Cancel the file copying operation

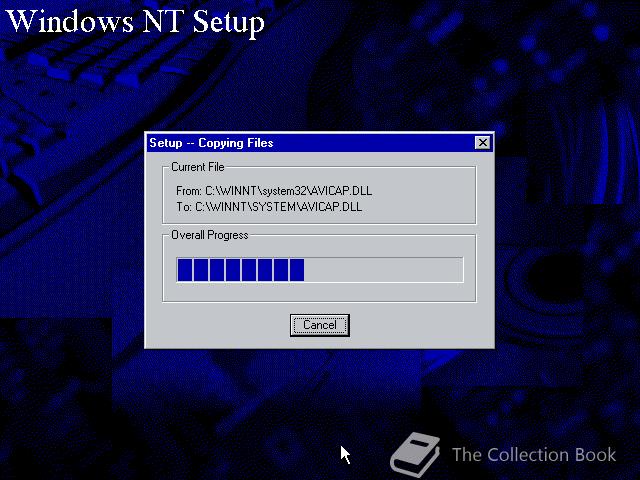coord(320,325)
